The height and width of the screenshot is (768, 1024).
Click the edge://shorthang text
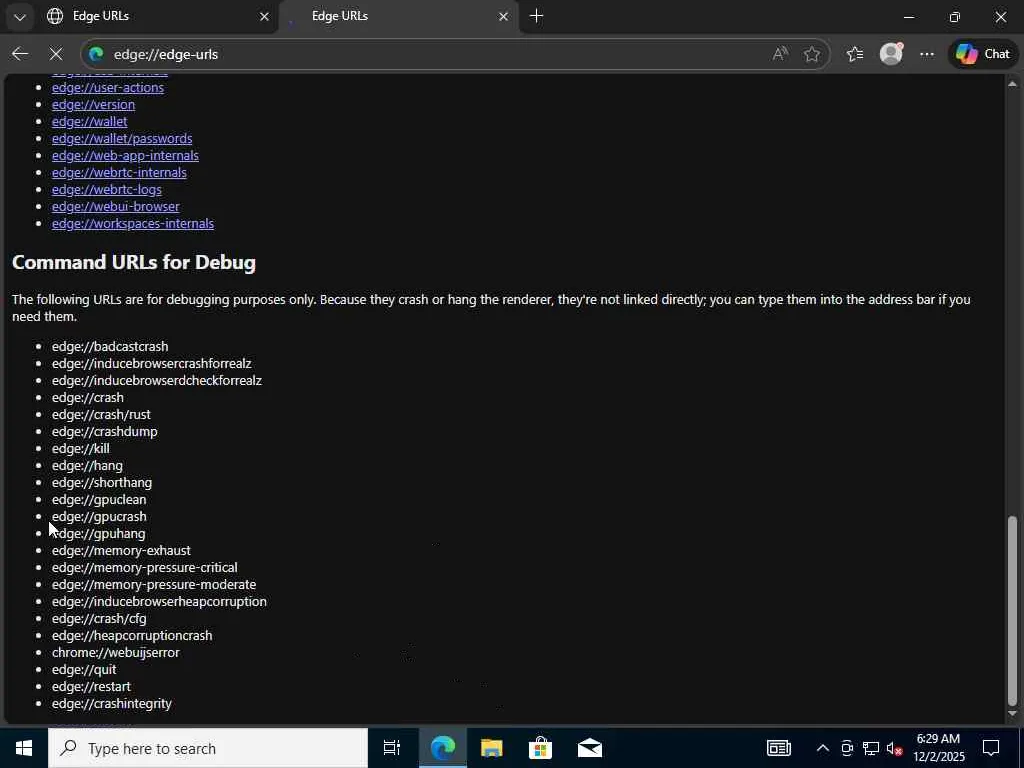(x=102, y=482)
